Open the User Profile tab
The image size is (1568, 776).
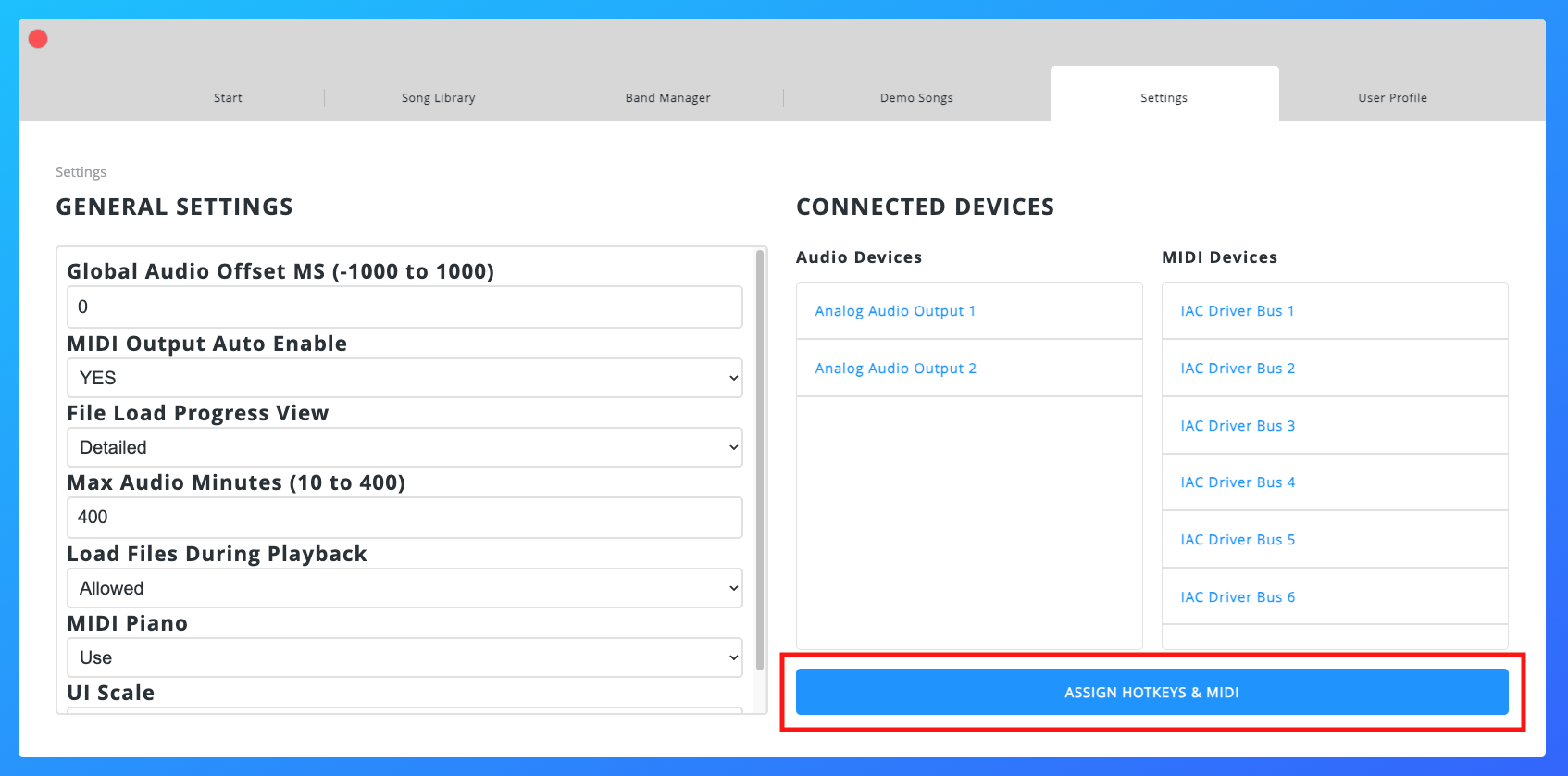1392,97
